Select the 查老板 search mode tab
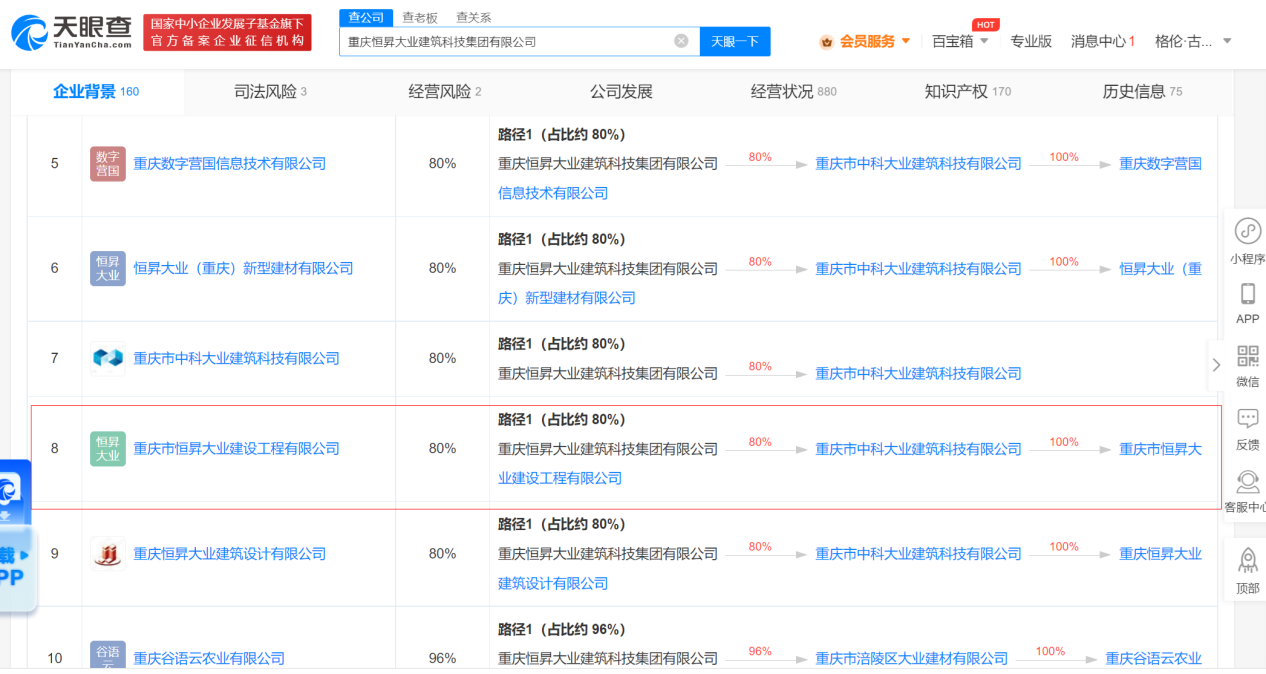The height and width of the screenshot is (674, 1266). click(x=420, y=17)
